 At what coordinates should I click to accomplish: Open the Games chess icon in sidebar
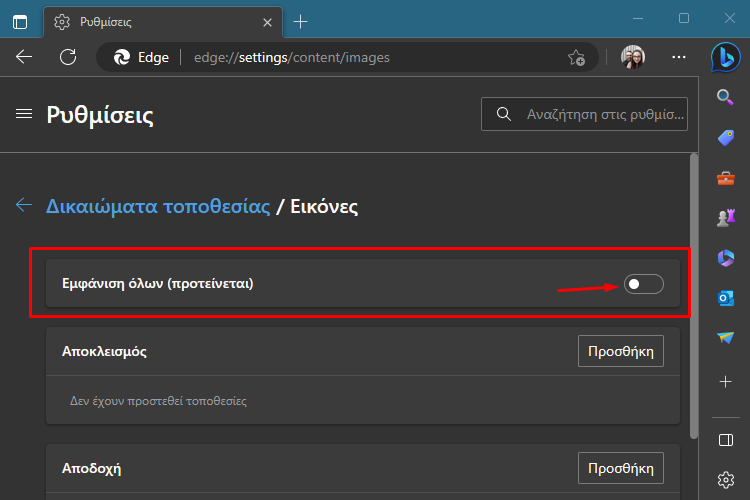[x=726, y=218]
